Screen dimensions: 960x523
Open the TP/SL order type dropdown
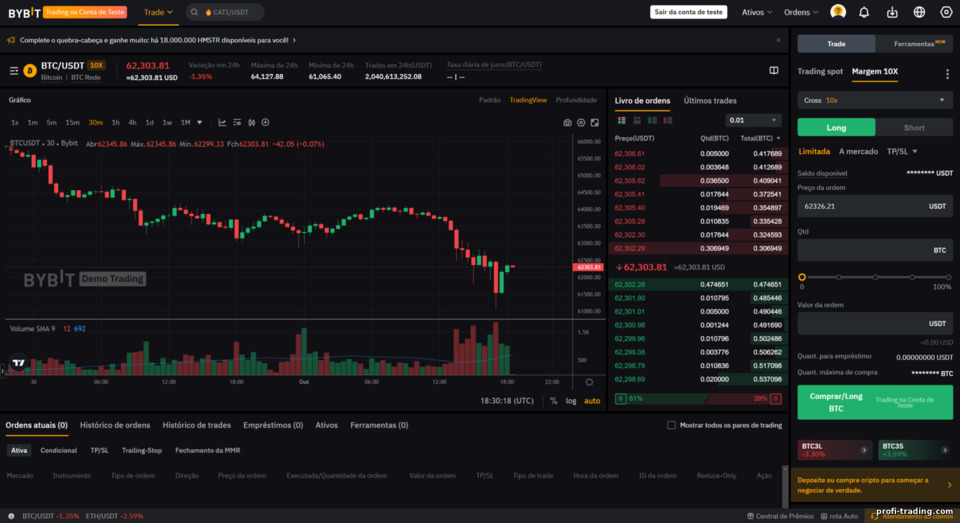[x=902, y=151]
